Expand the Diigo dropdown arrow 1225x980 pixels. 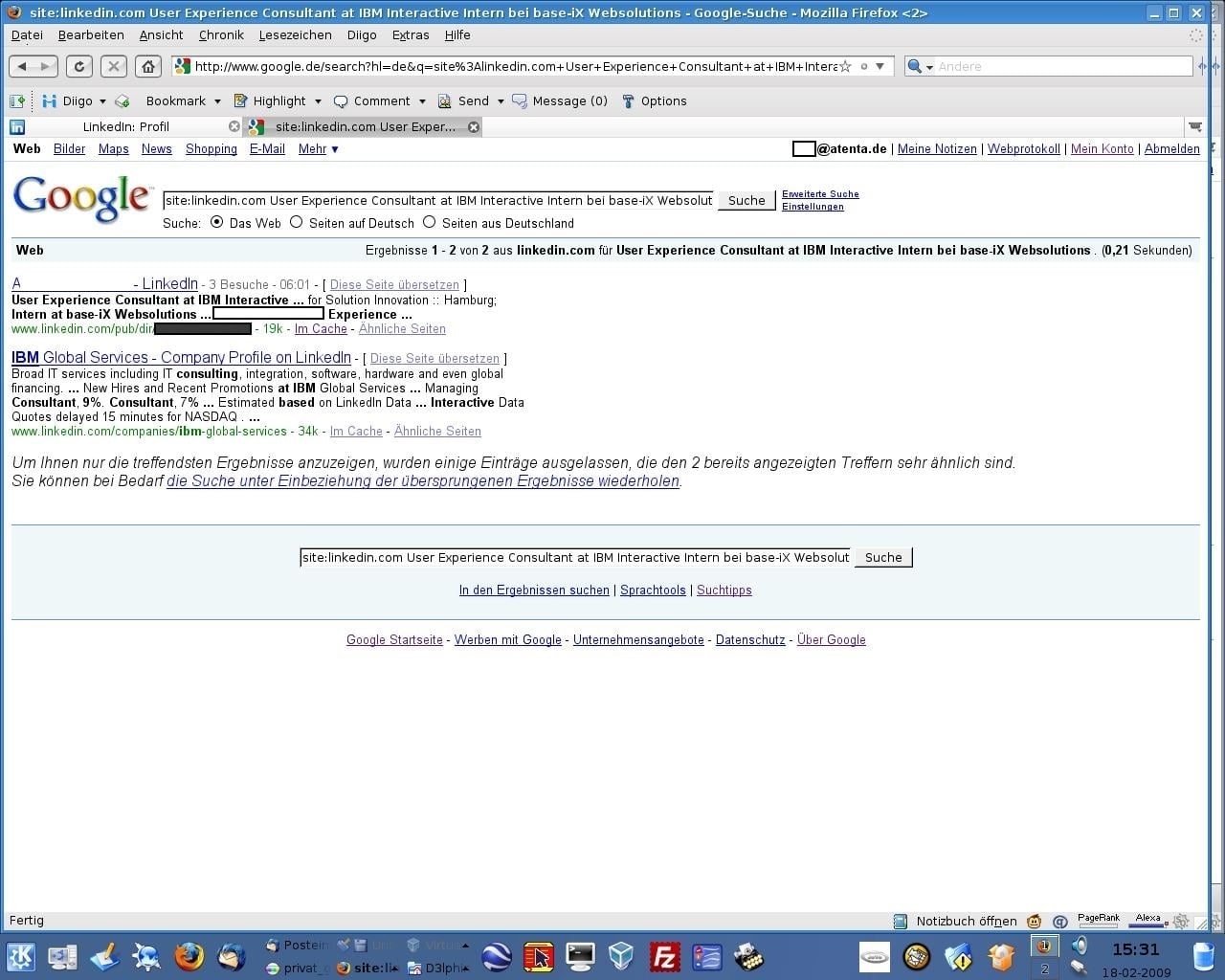click(x=102, y=101)
